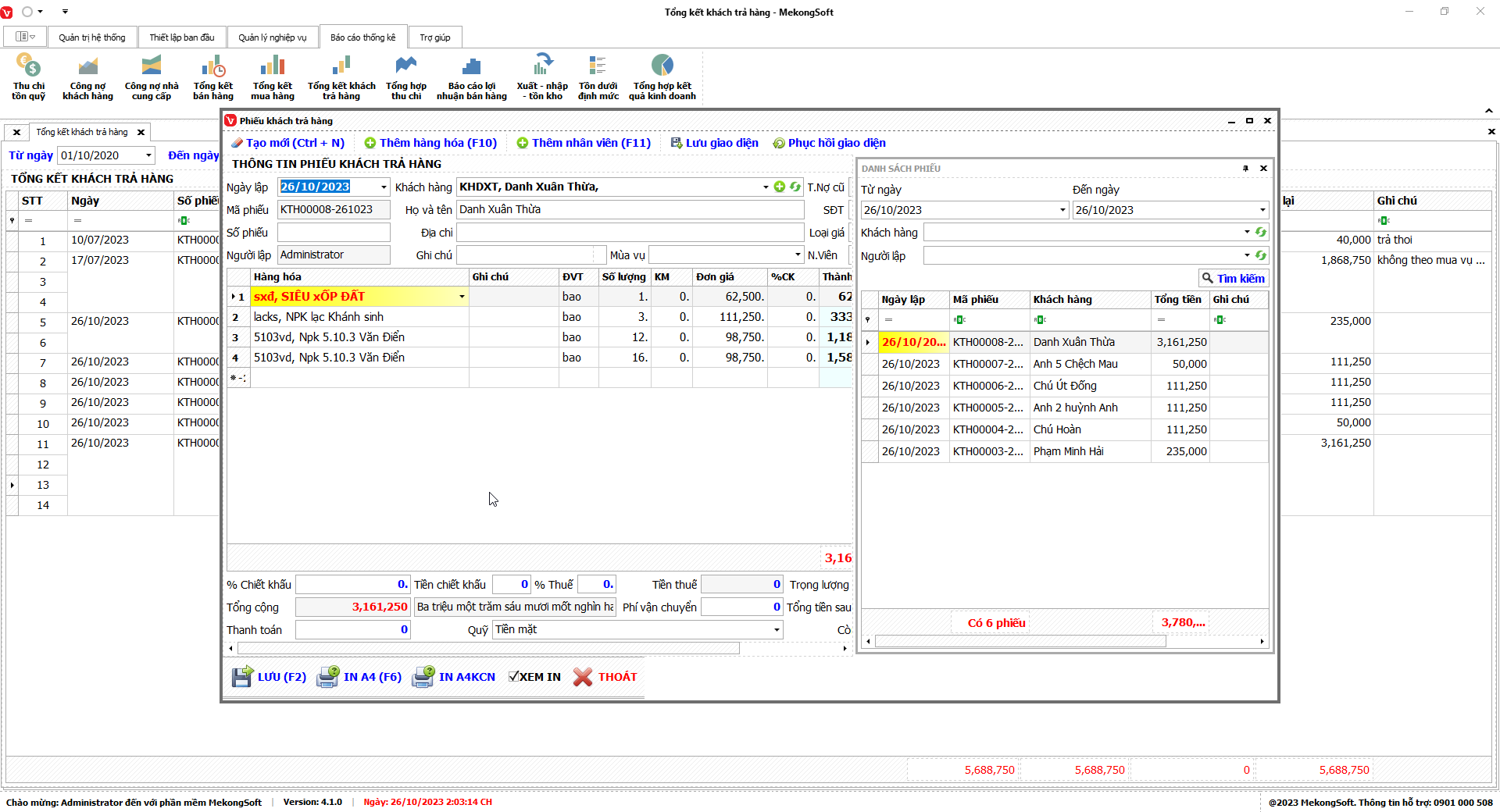Switch to Quản lý nghiệp vụ tab
The height and width of the screenshot is (812, 1500).
[x=272, y=37]
